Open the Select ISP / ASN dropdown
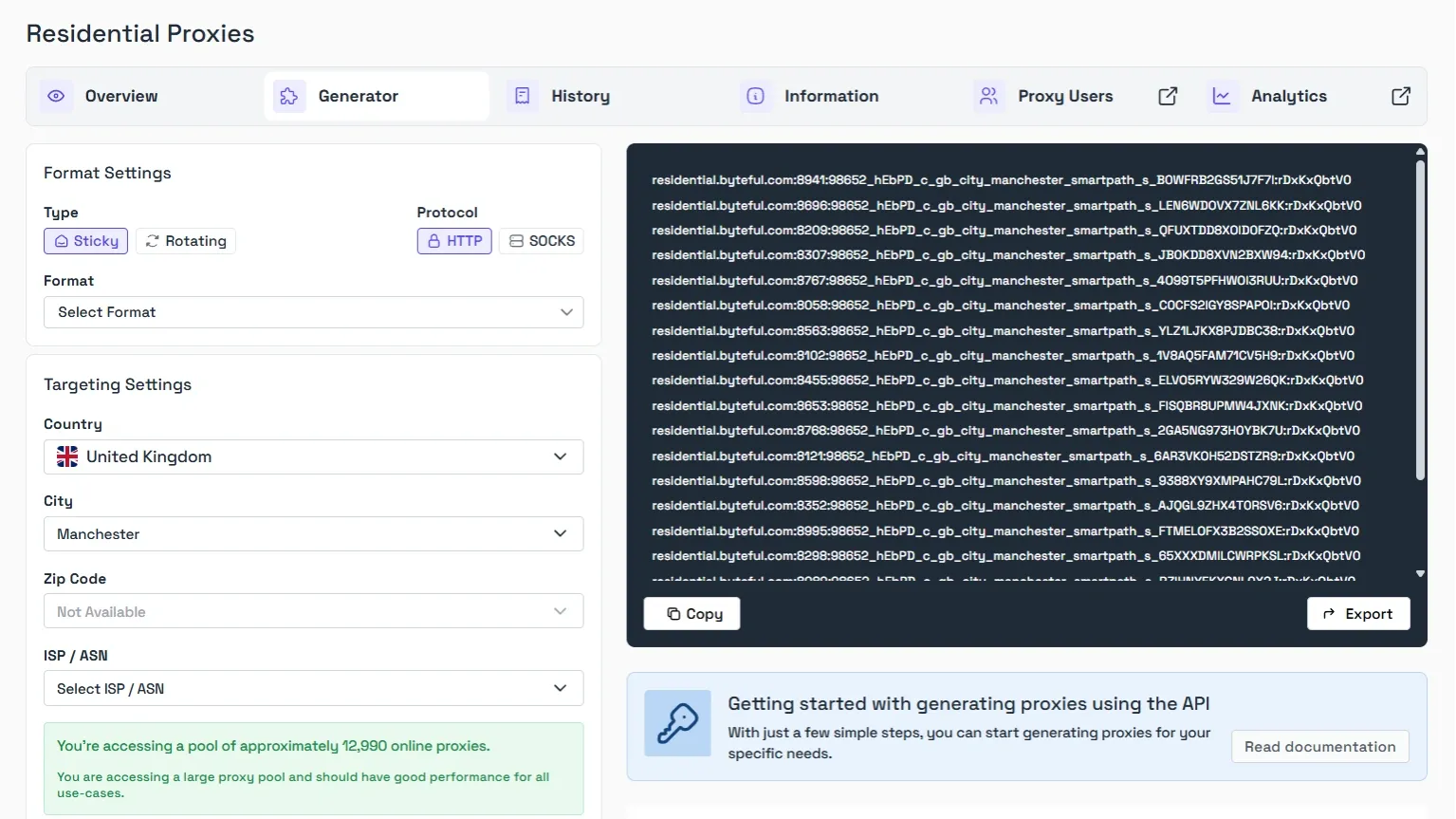 pyautogui.click(x=314, y=688)
